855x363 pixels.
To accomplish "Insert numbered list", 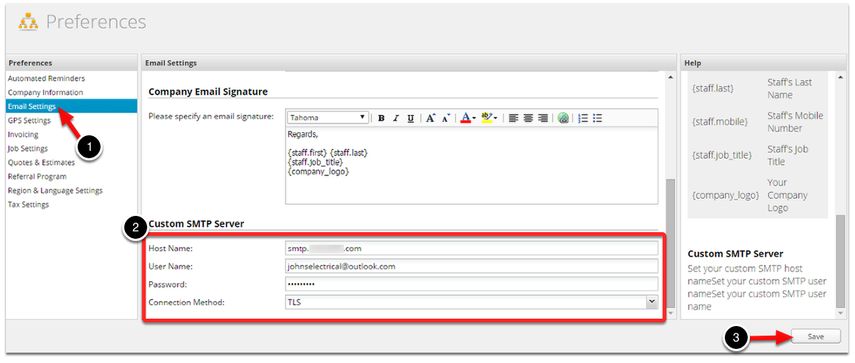I will pos(583,118).
